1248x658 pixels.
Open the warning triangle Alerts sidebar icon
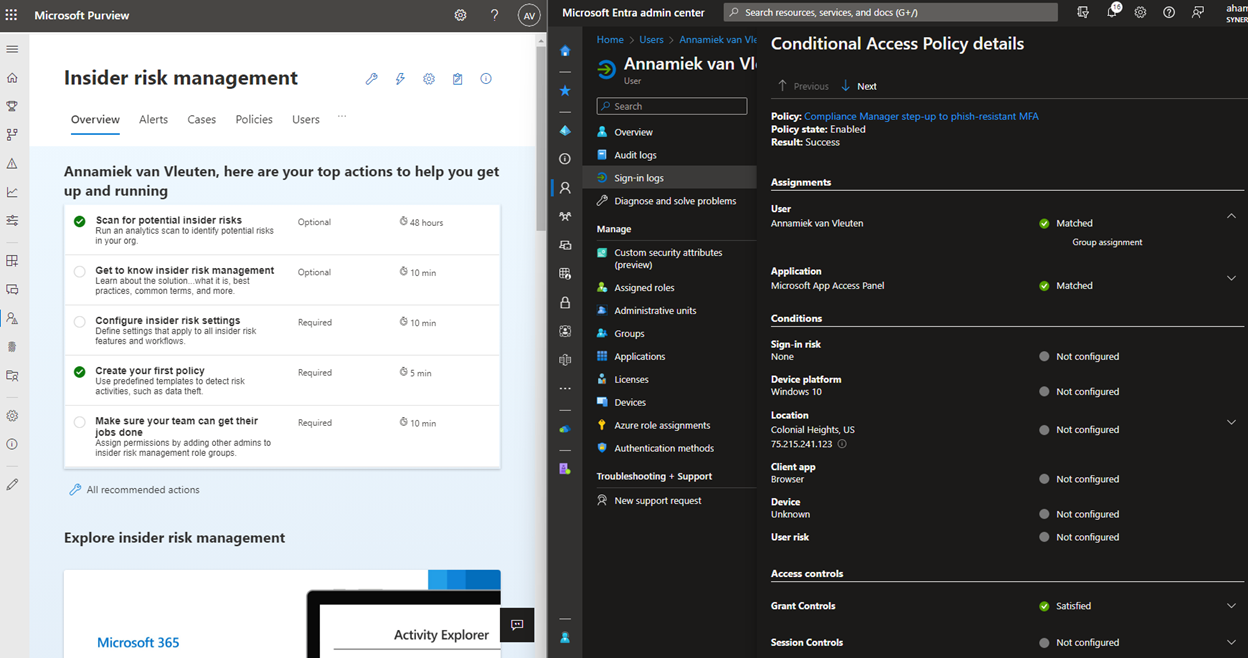tap(12, 163)
